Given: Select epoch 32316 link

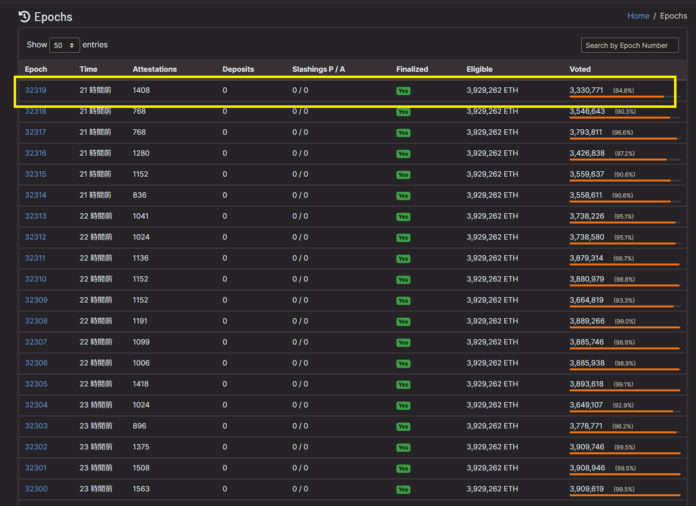Looking at the screenshot, I should click(36, 153).
